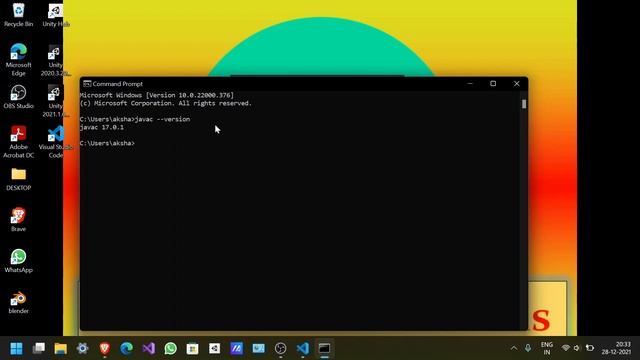This screenshot has width=640, height=360.
Task: Launch Microsoft Edge from the taskbar
Action: click(x=127, y=348)
